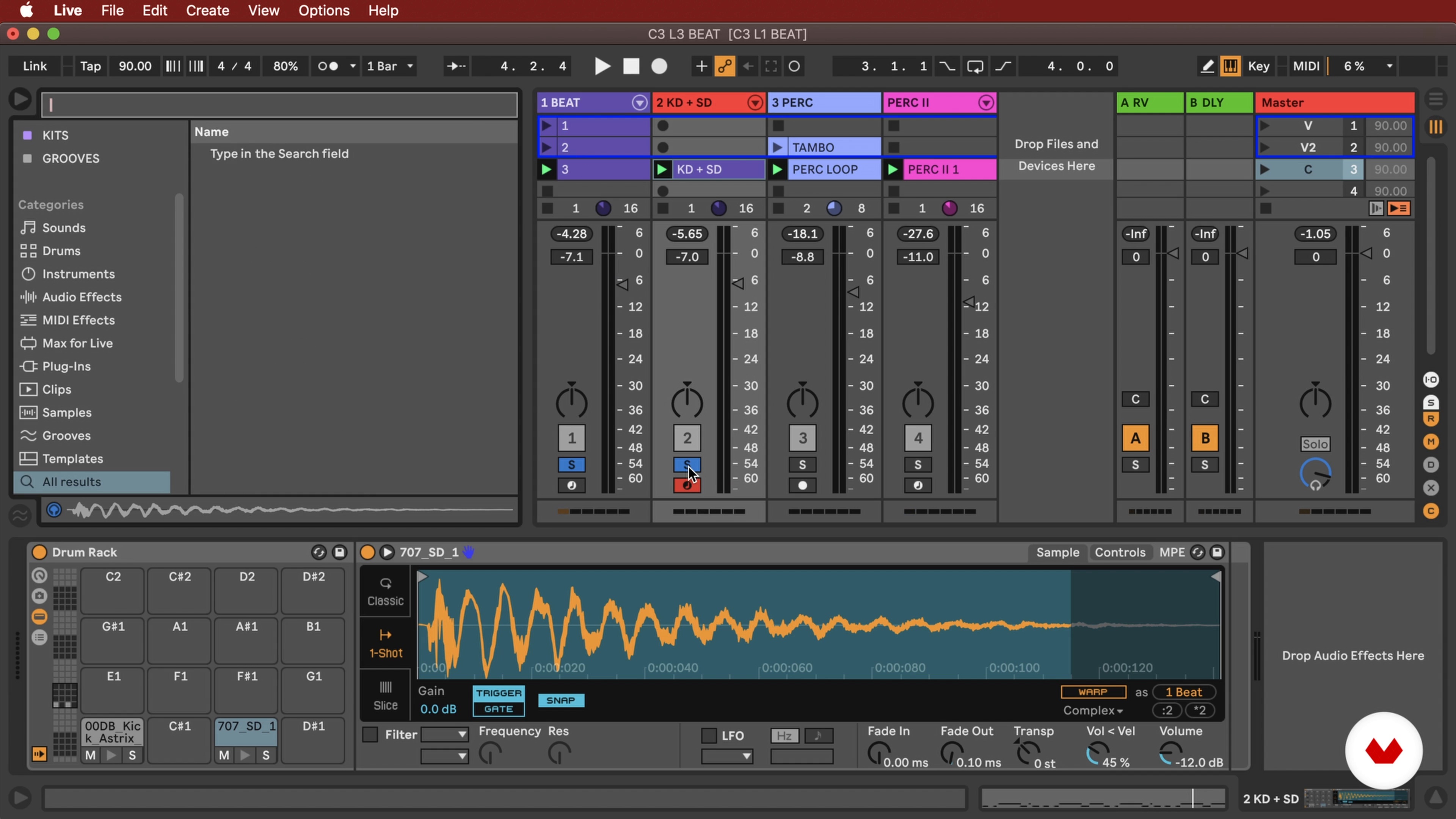The width and height of the screenshot is (1456, 819).
Task: Open the MIDI map mode
Action: 1306,66
